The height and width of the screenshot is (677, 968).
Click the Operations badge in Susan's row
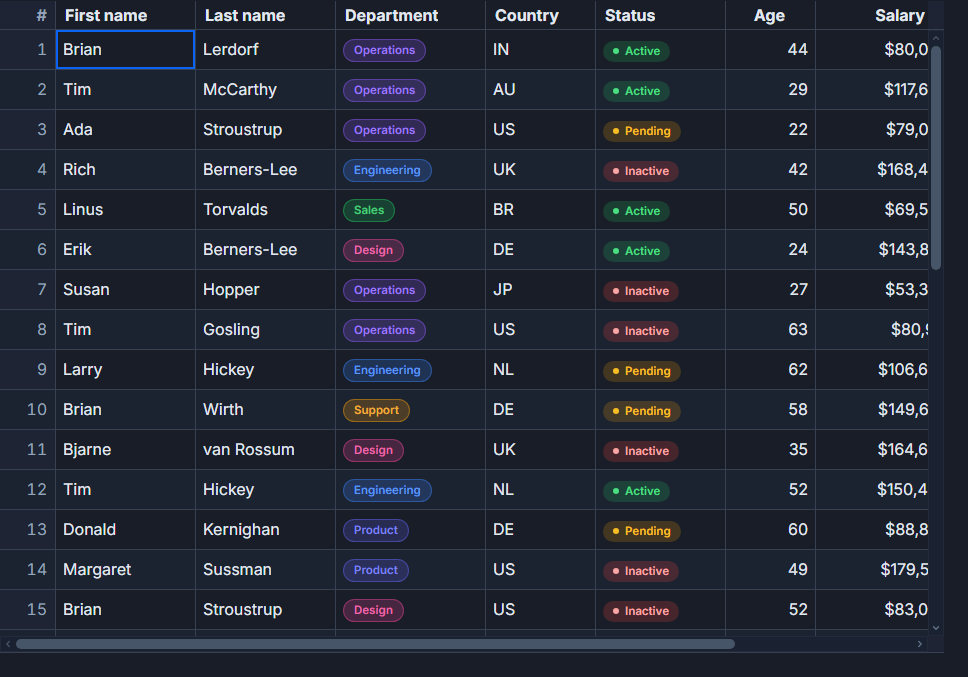pyautogui.click(x=384, y=290)
